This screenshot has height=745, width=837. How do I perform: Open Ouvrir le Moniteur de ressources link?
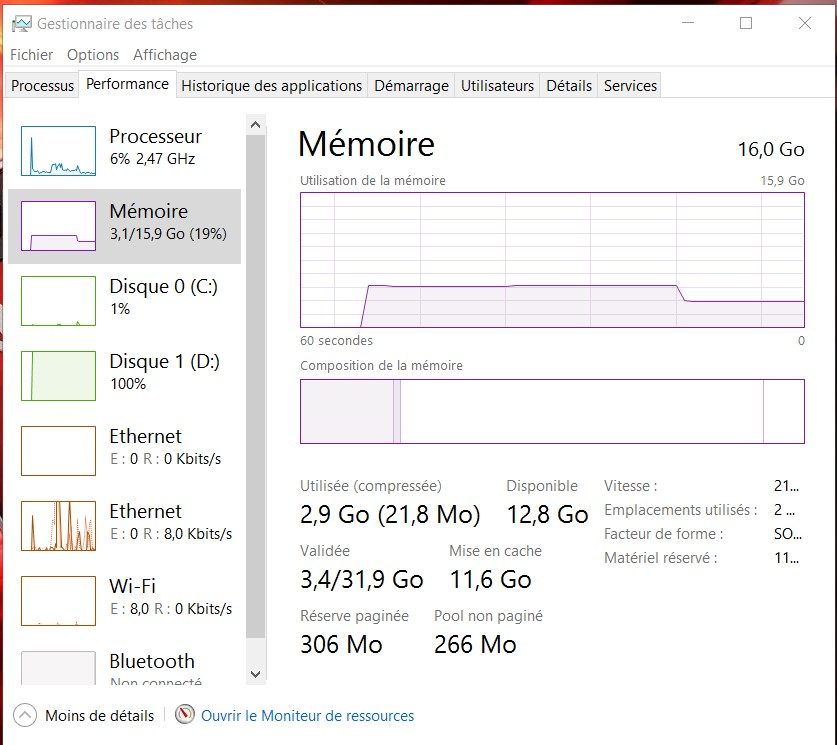pyautogui.click(x=307, y=716)
